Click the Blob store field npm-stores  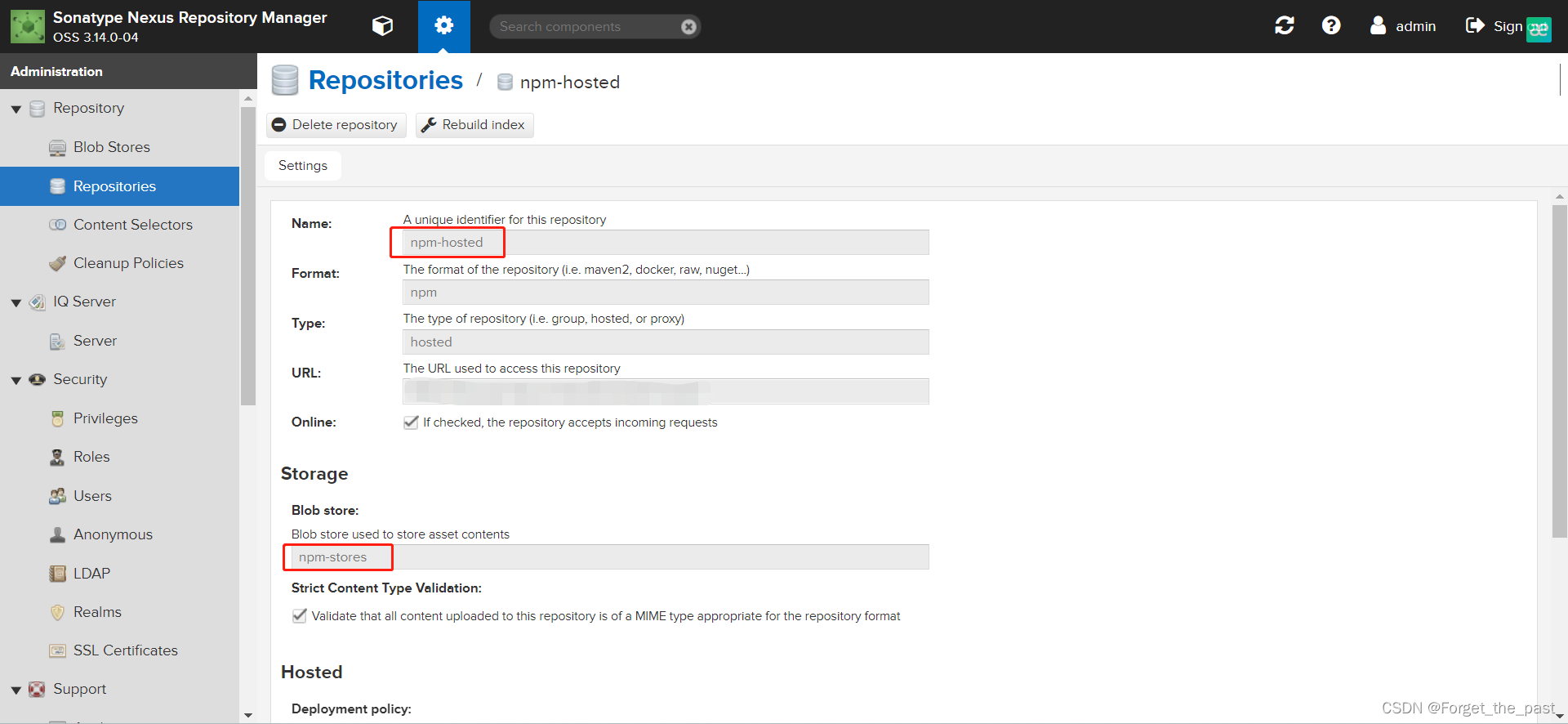[610, 557]
